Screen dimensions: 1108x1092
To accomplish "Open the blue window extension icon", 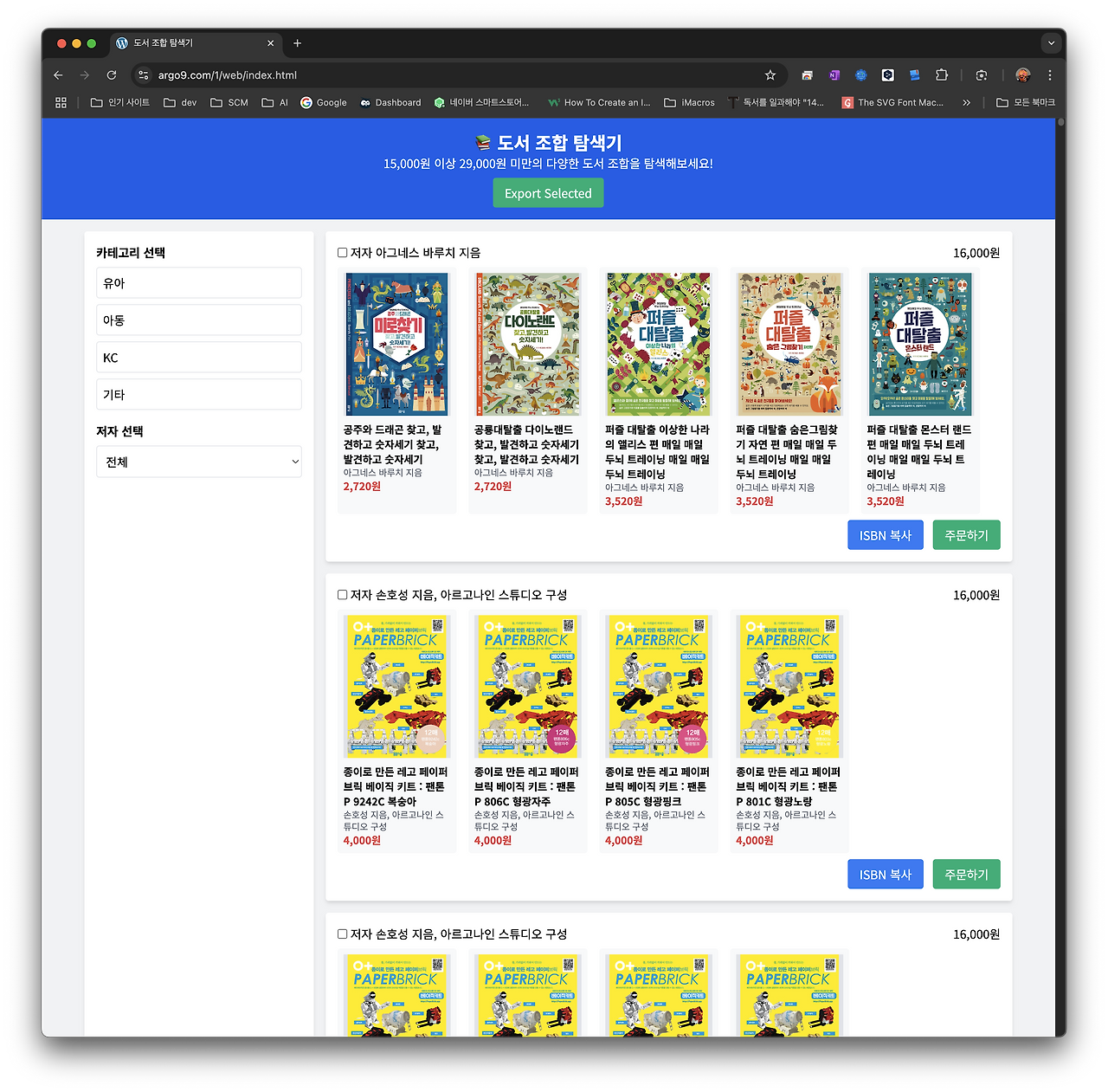I will coord(915,75).
